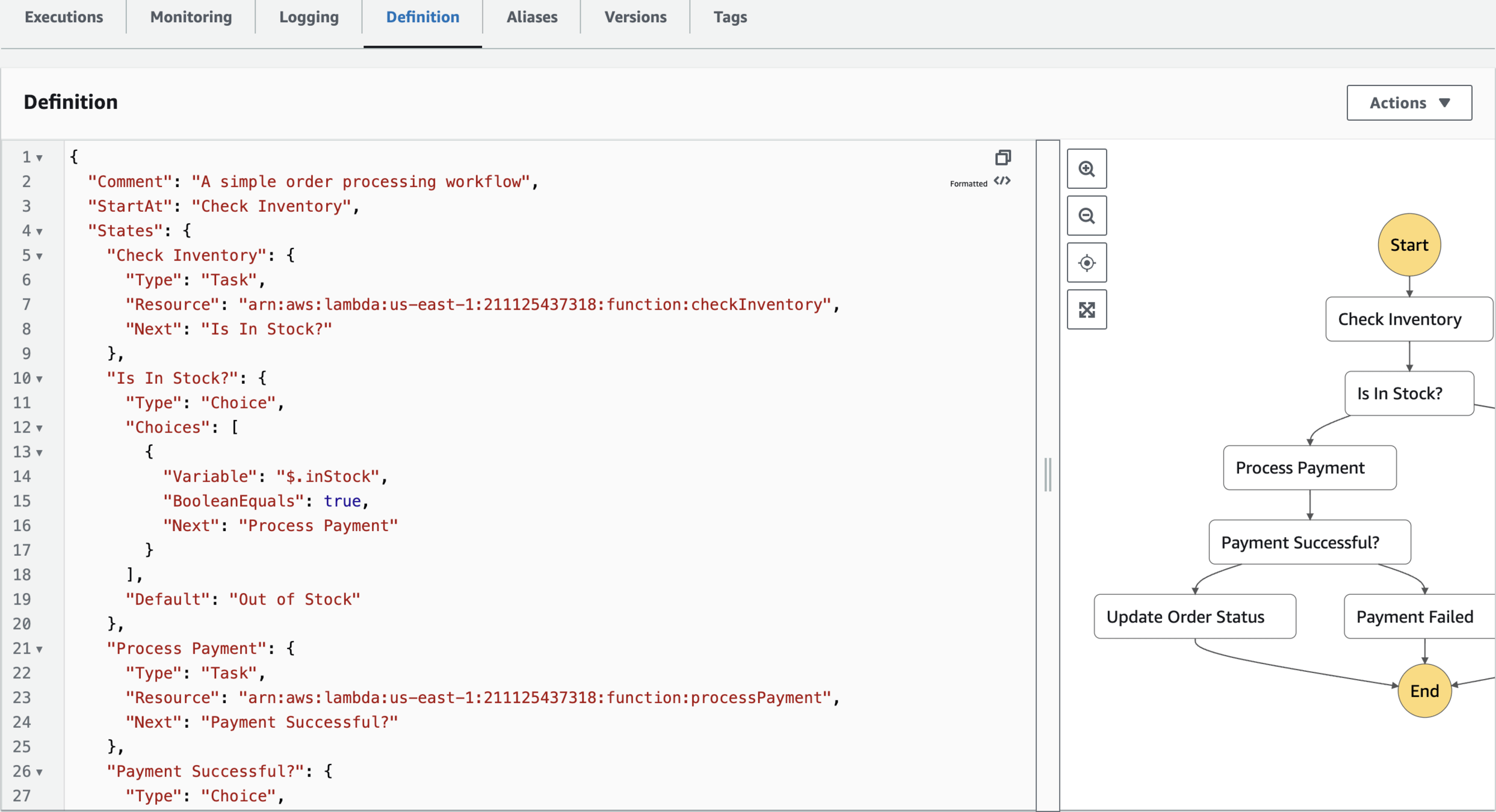Click the fit-to-screen graph icon
Viewport: 1496px width, 812px height.
click(x=1086, y=310)
